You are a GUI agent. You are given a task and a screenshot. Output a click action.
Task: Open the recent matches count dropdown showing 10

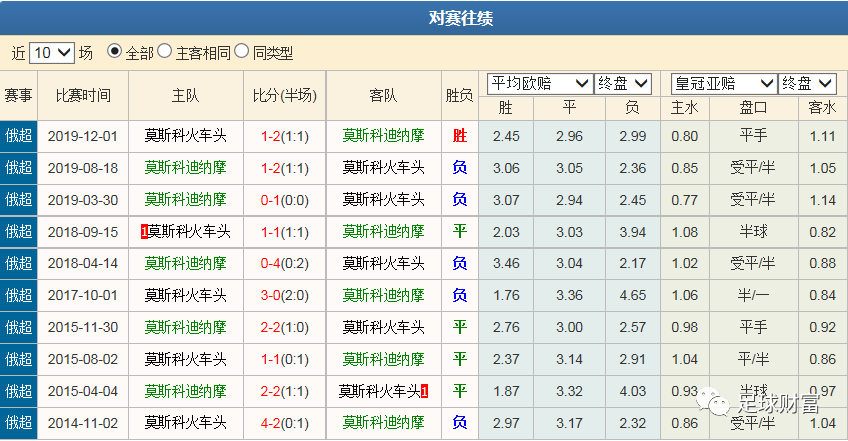[51, 52]
